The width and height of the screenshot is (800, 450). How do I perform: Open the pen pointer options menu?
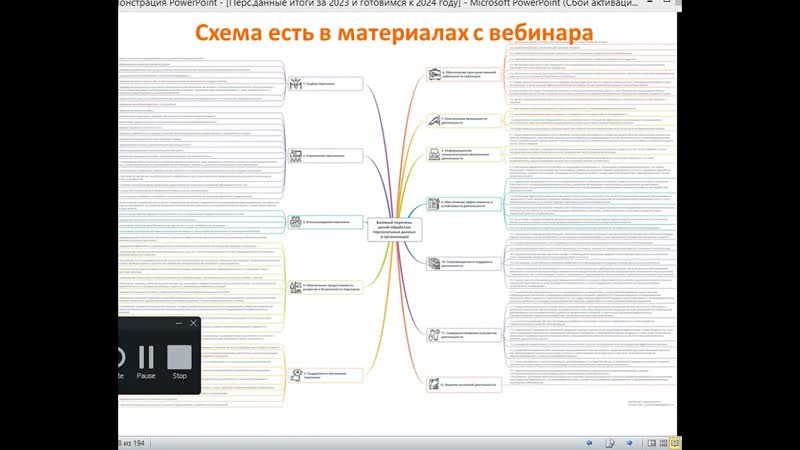(610, 443)
